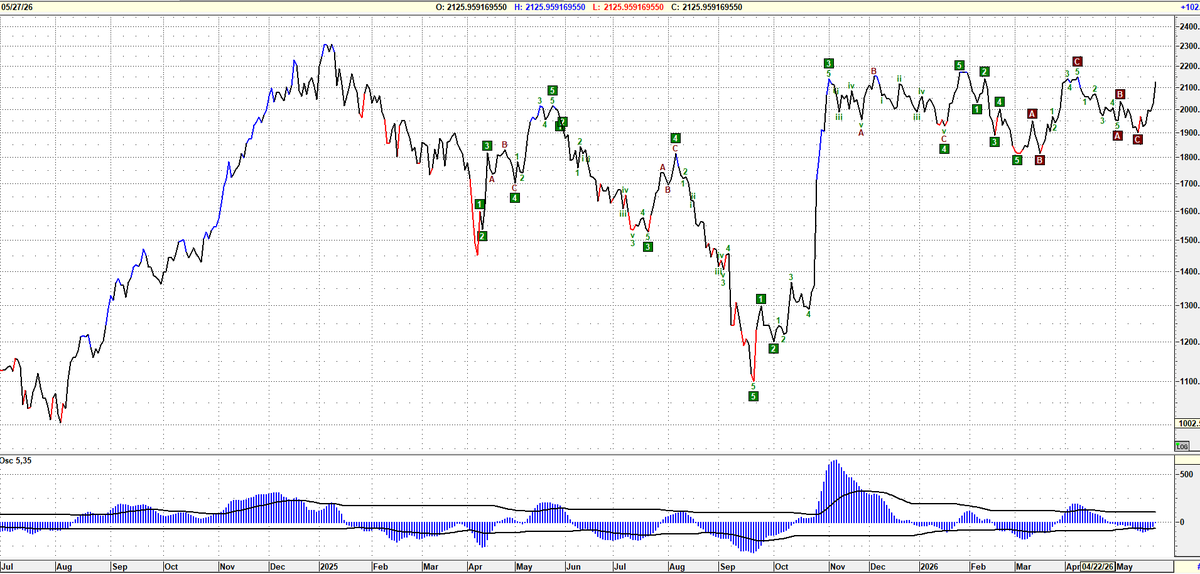1200x574 pixels.
Task: Select boxed wave 3 label above November 2025 peak
Action: (x=829, y=62)
